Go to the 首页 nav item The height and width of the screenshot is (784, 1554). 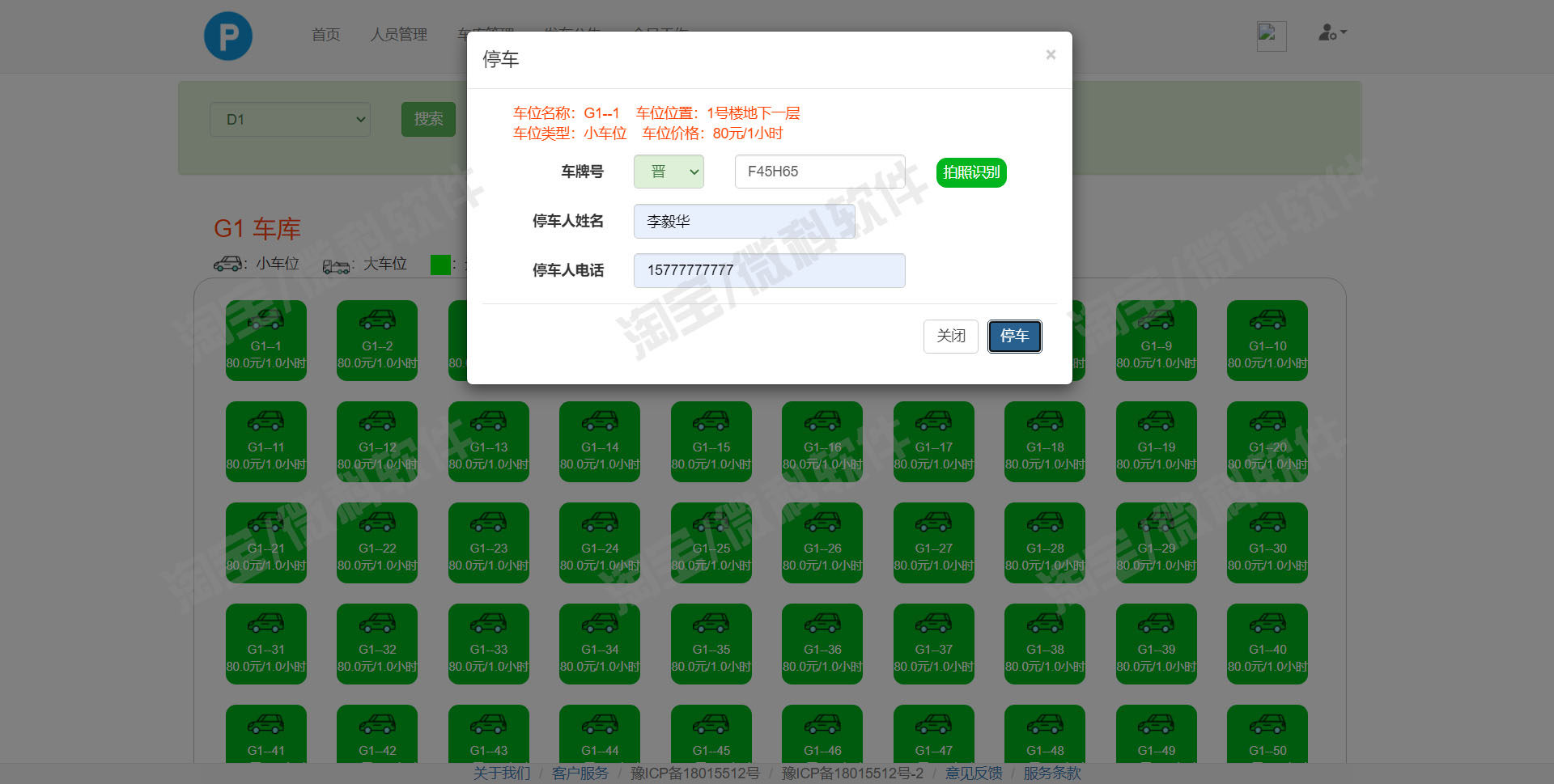coord(325,35)
